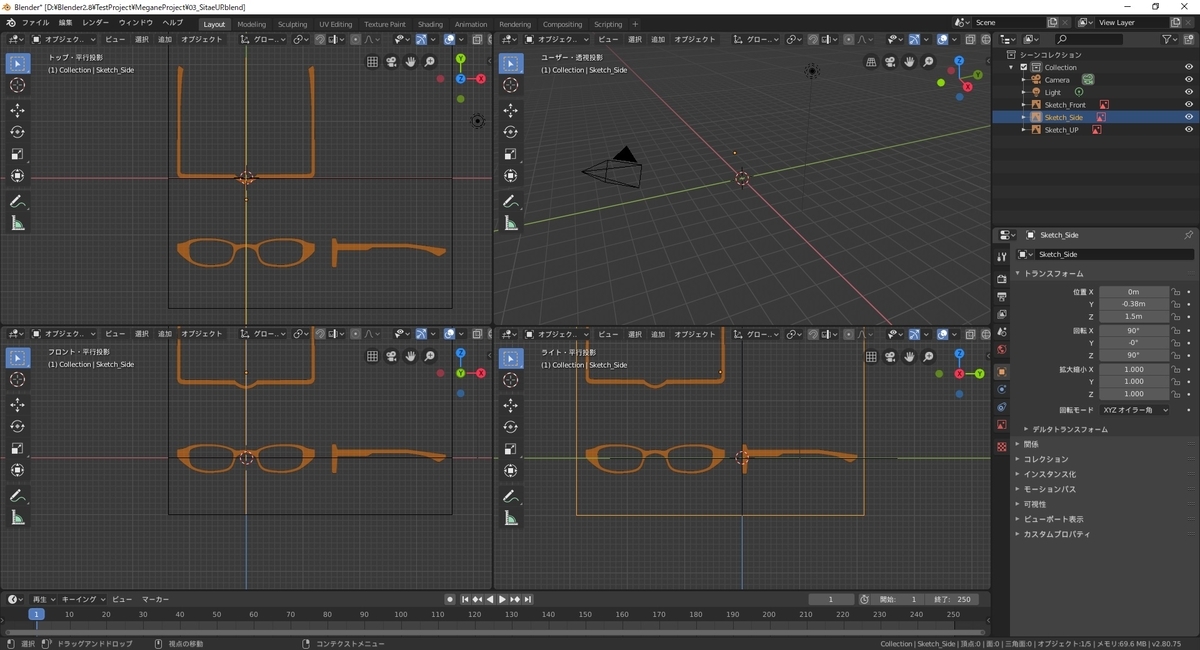The width and height of the screenshot is (1200, 650).
Task: Hide Sketch_UP in outliner
Action: click(1189, 129)
